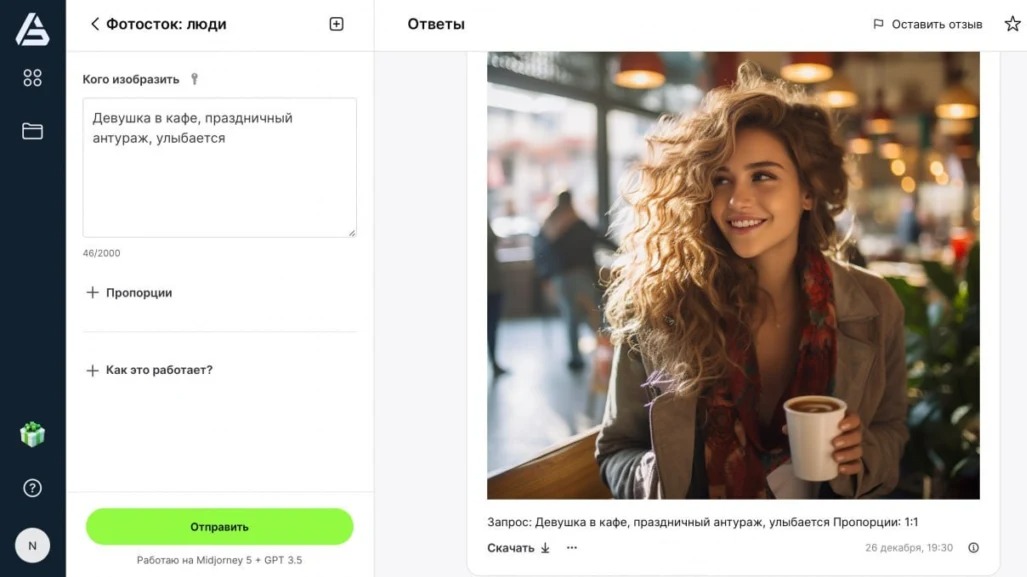Image resolution: width=1027 pixels, height=577 pixels.
Task: Go back from Фотосток: люди
Action: click(x=94, y=24)
